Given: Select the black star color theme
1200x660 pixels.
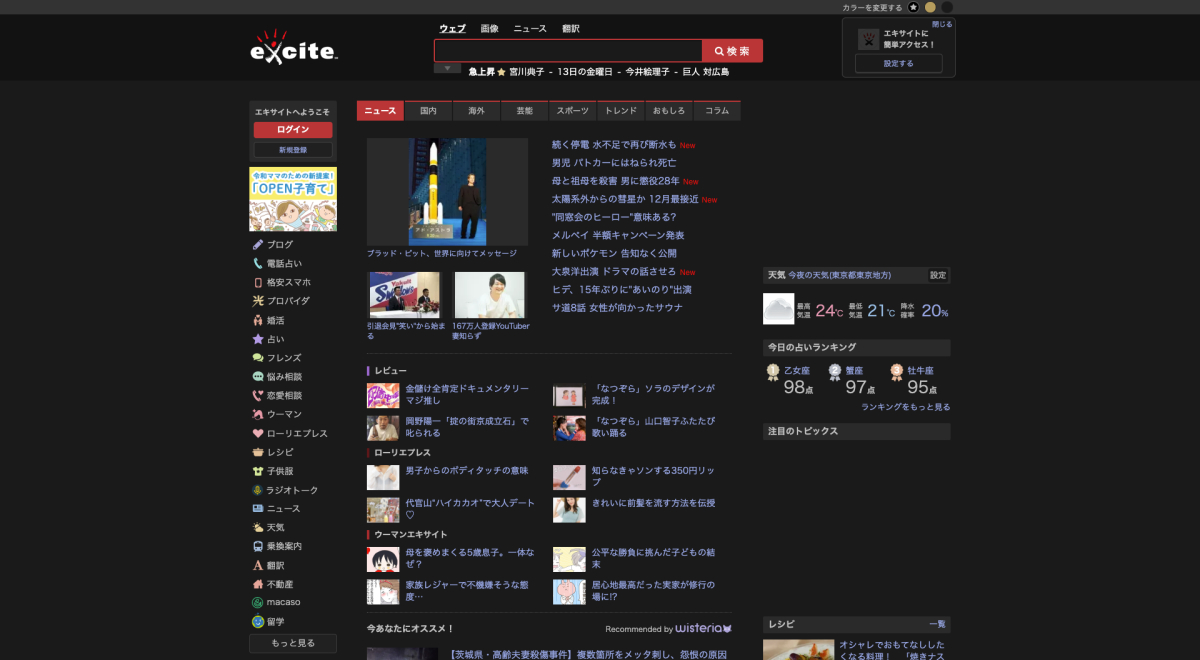Looking at the screenshot, I should [x=912, y=7].
